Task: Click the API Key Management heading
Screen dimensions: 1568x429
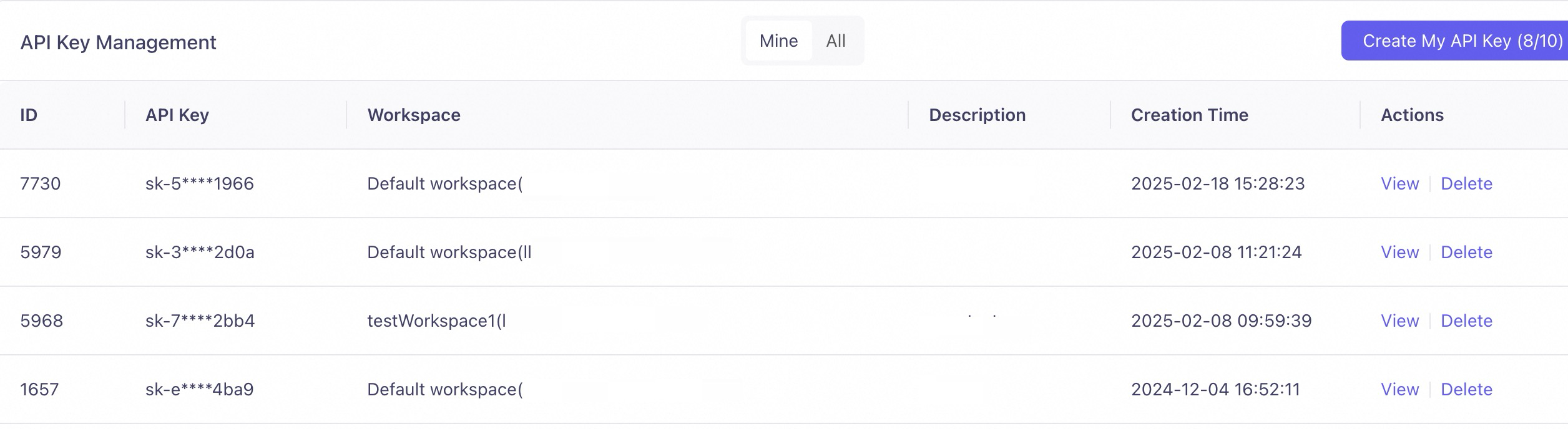Action: [118, 42]
